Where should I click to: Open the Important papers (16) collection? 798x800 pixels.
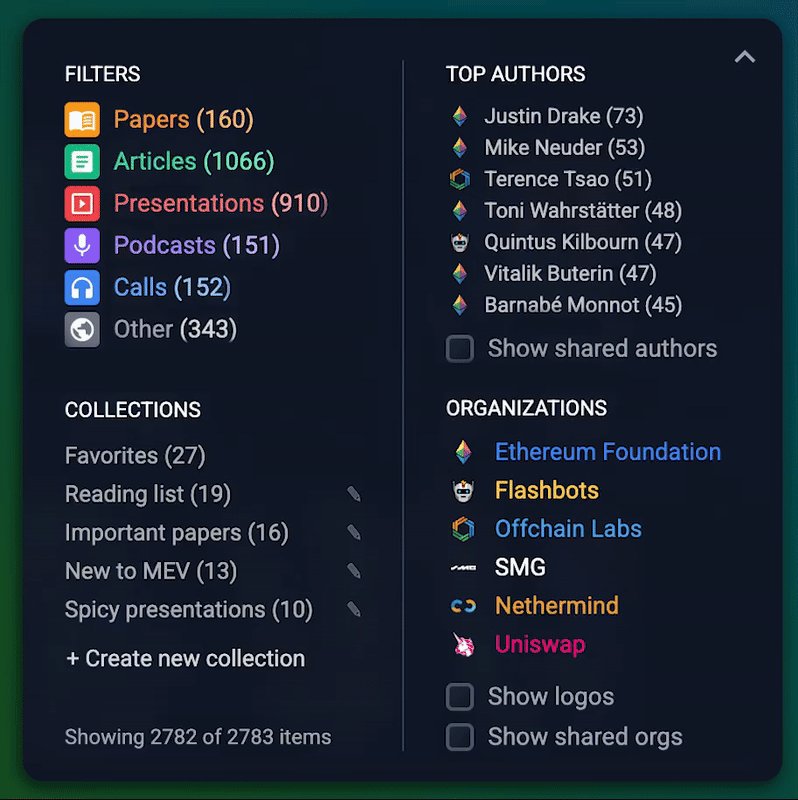coord(177,533)
